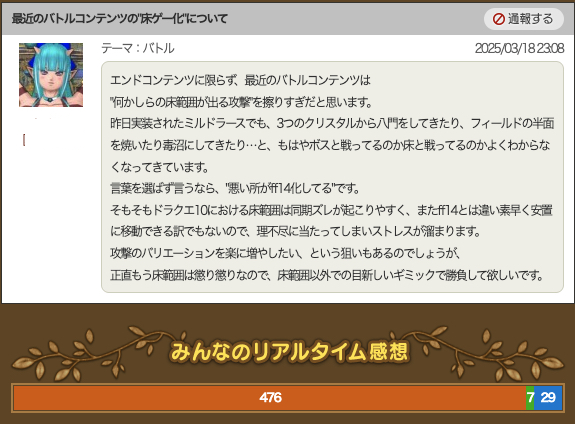Click the final line about 床範囲は懲り懲り
The image size is (575, 424).
tap(327, 275)
